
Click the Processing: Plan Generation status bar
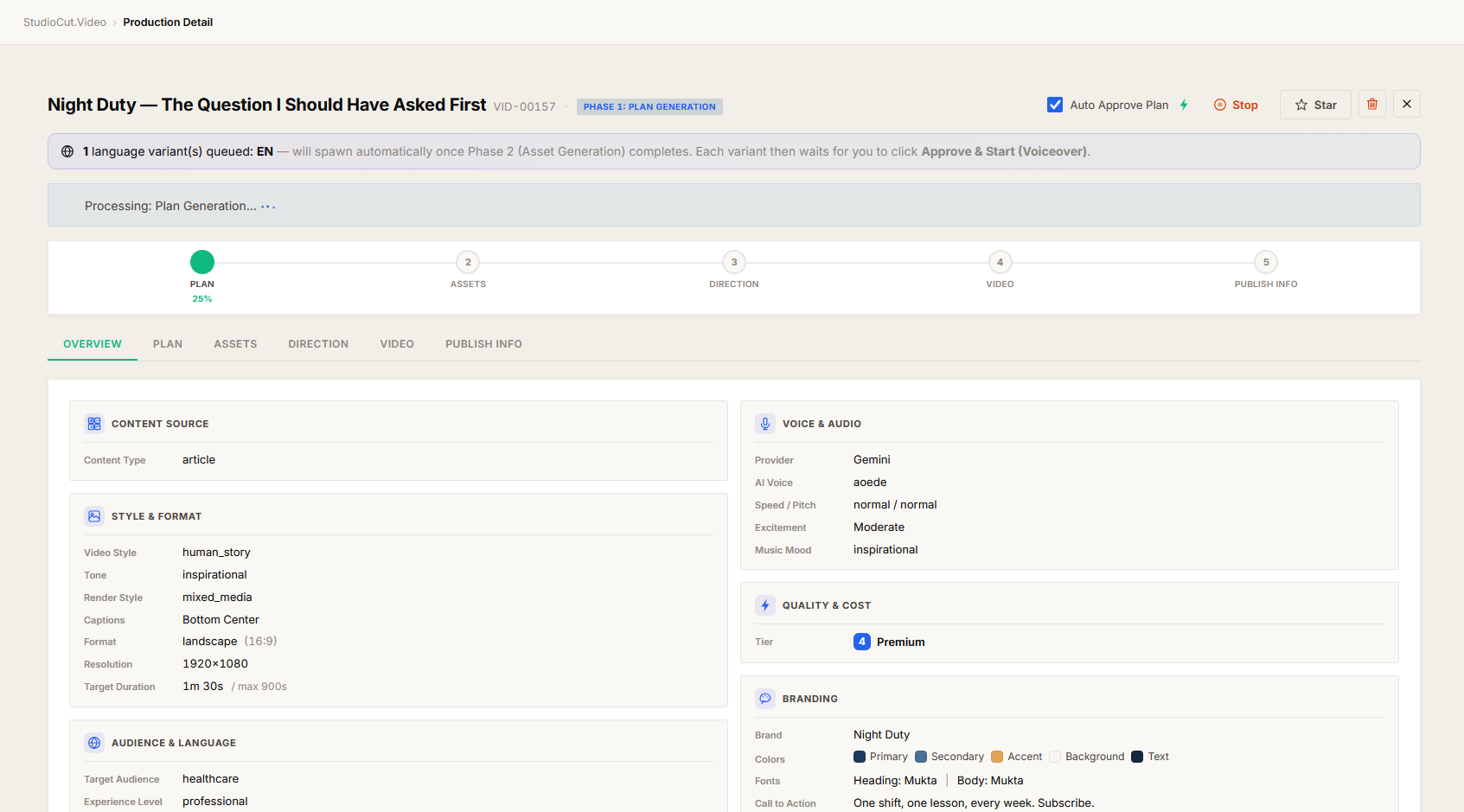coord(734,205)
